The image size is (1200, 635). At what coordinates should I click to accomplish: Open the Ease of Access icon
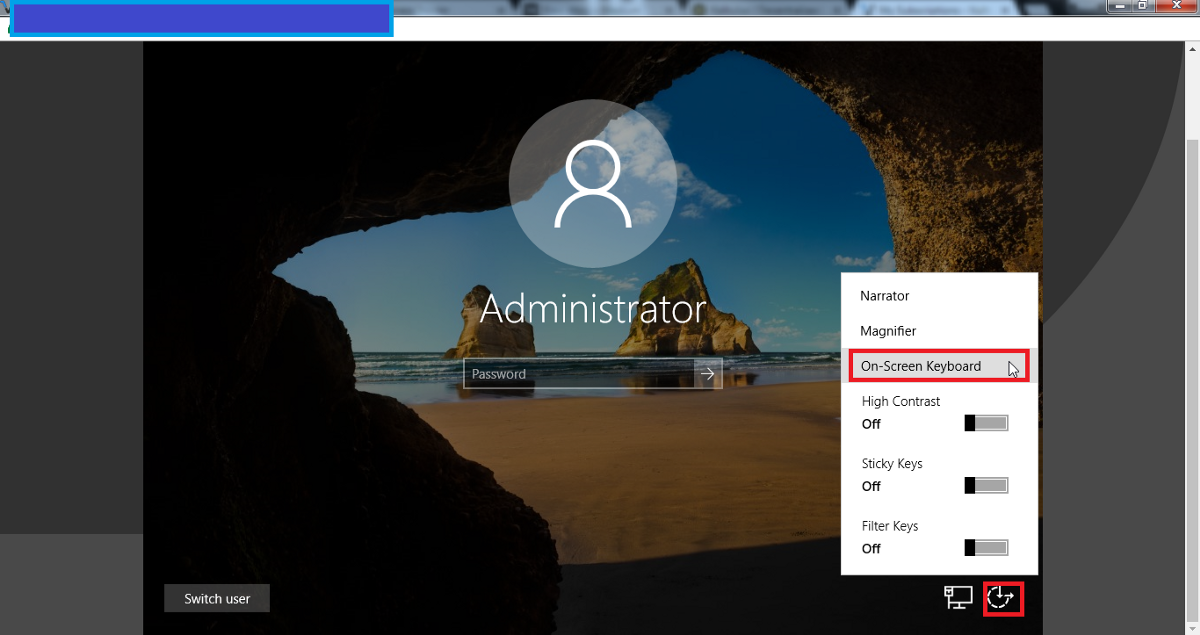pyautogui.click(x=1003, y=598)
